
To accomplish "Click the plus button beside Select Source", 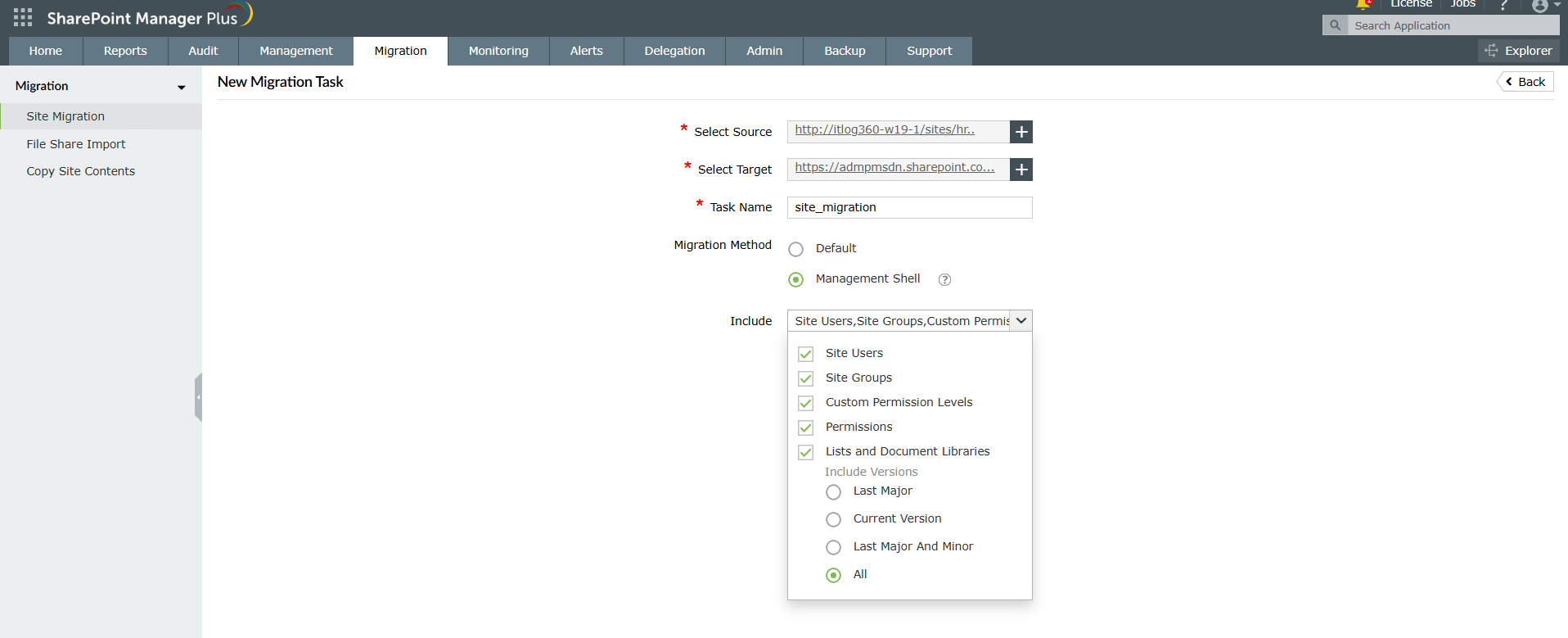I will 1021,132.
